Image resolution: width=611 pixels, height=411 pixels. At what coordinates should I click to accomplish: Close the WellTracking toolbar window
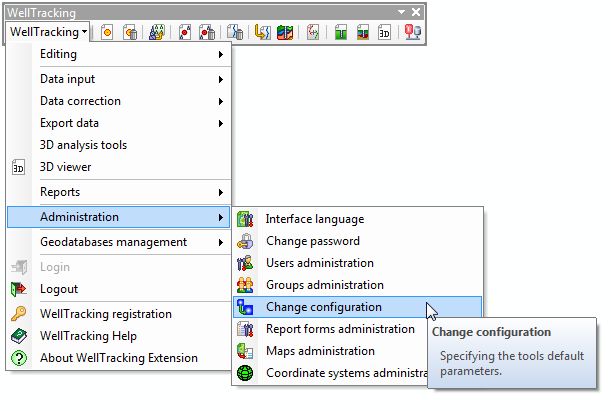[x=416, y=12]
